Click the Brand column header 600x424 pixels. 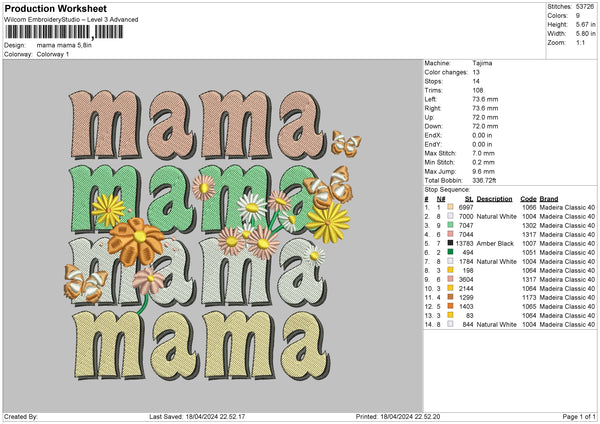tap(549, 199)
